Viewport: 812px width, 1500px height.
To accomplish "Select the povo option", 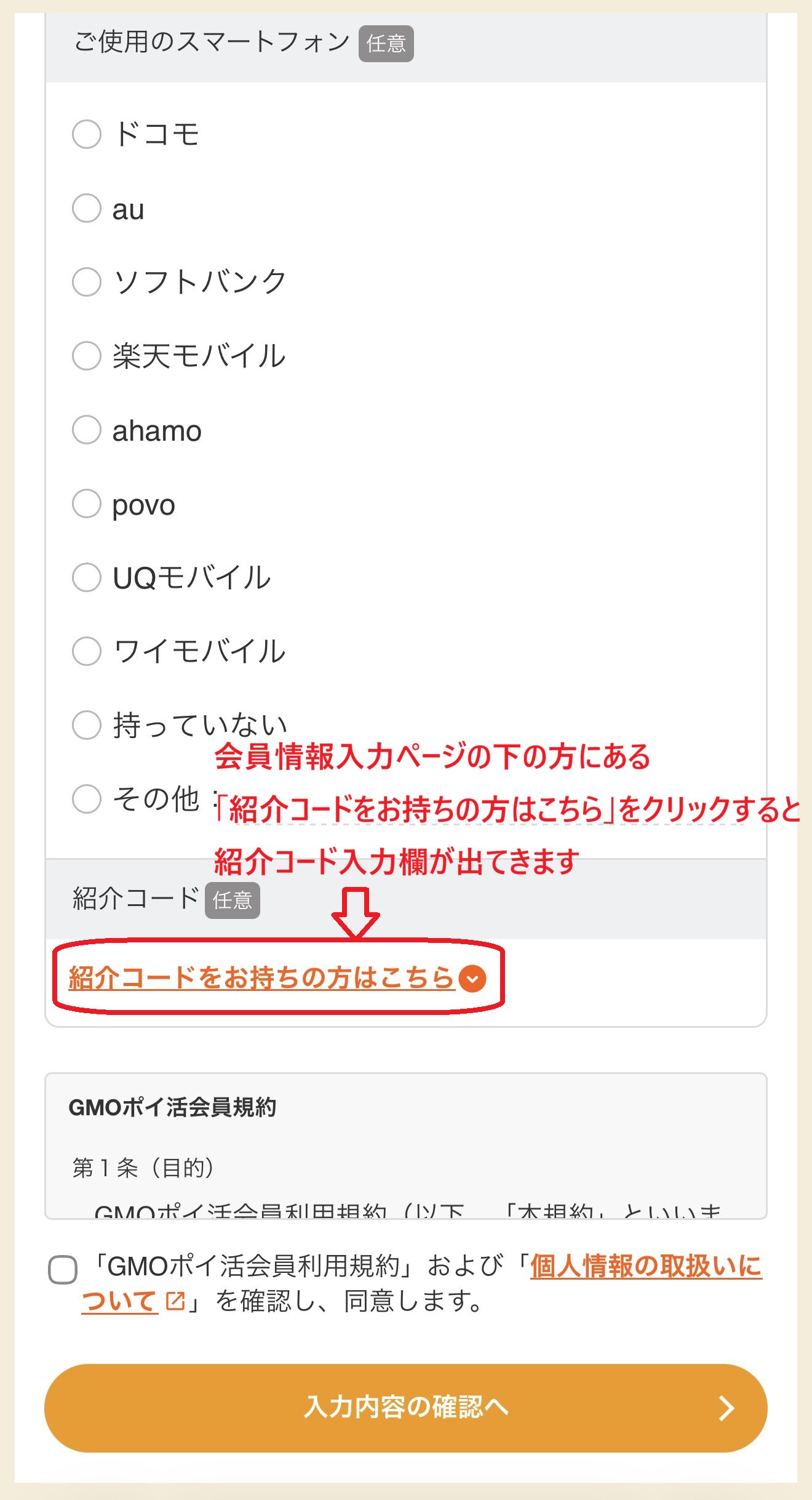I will tap(87, 503).
